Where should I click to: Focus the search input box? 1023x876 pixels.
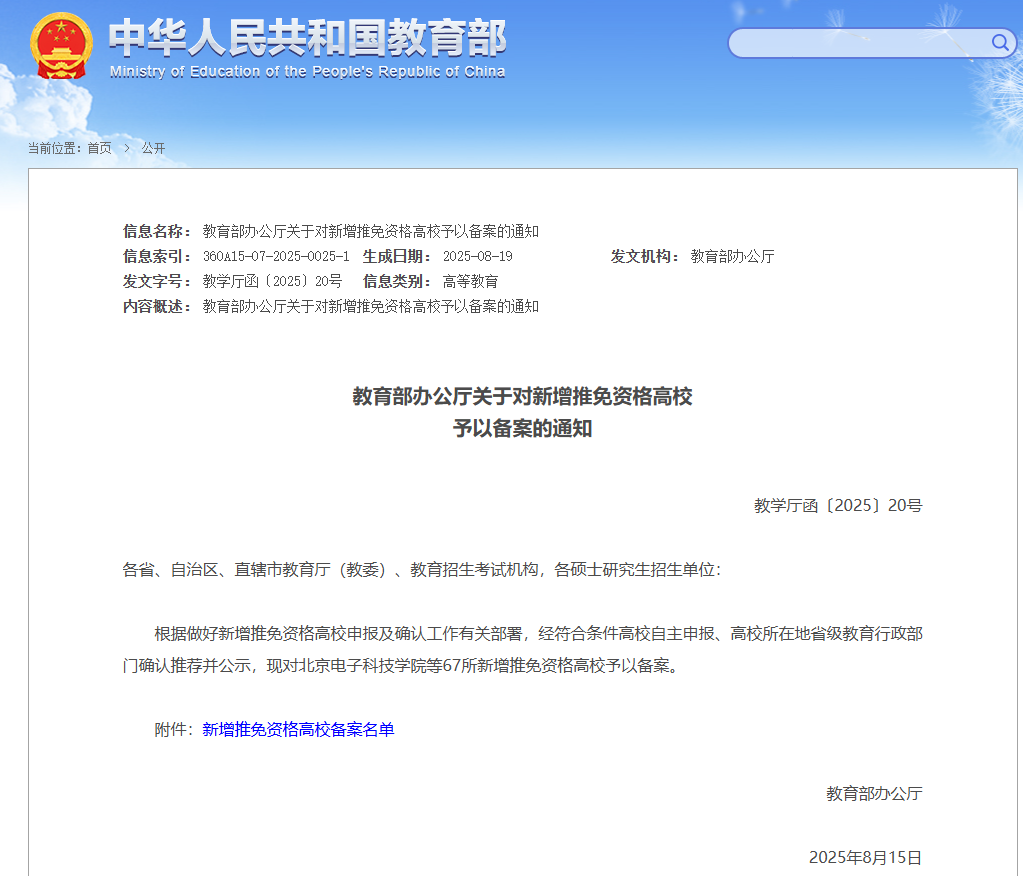[x=858, y=43]
